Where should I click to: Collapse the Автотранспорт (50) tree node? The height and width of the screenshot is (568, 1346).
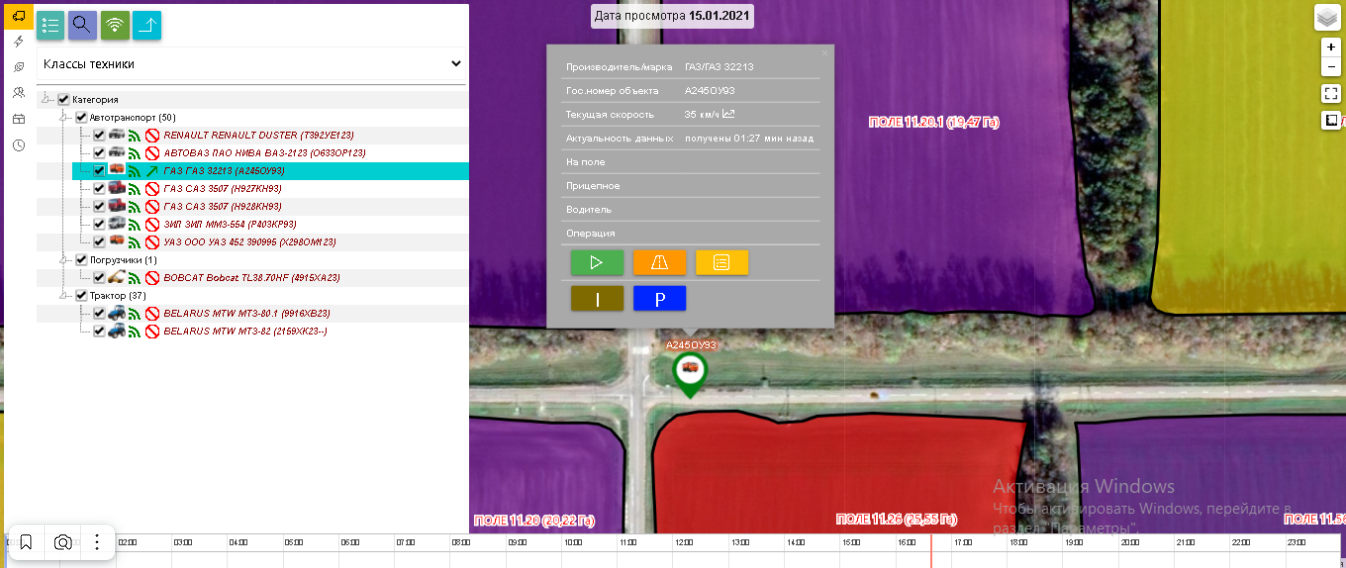64,118
